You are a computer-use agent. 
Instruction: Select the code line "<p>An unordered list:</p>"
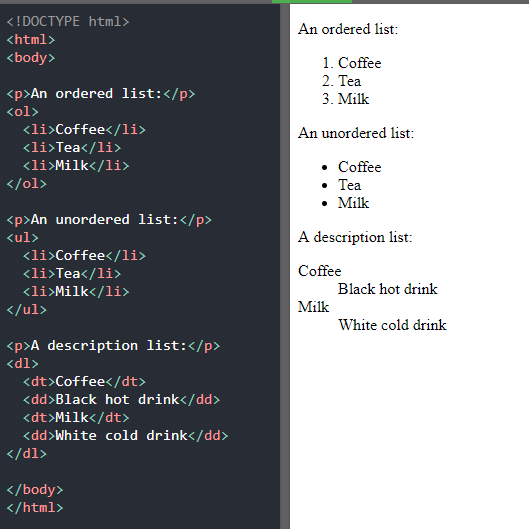109,220
